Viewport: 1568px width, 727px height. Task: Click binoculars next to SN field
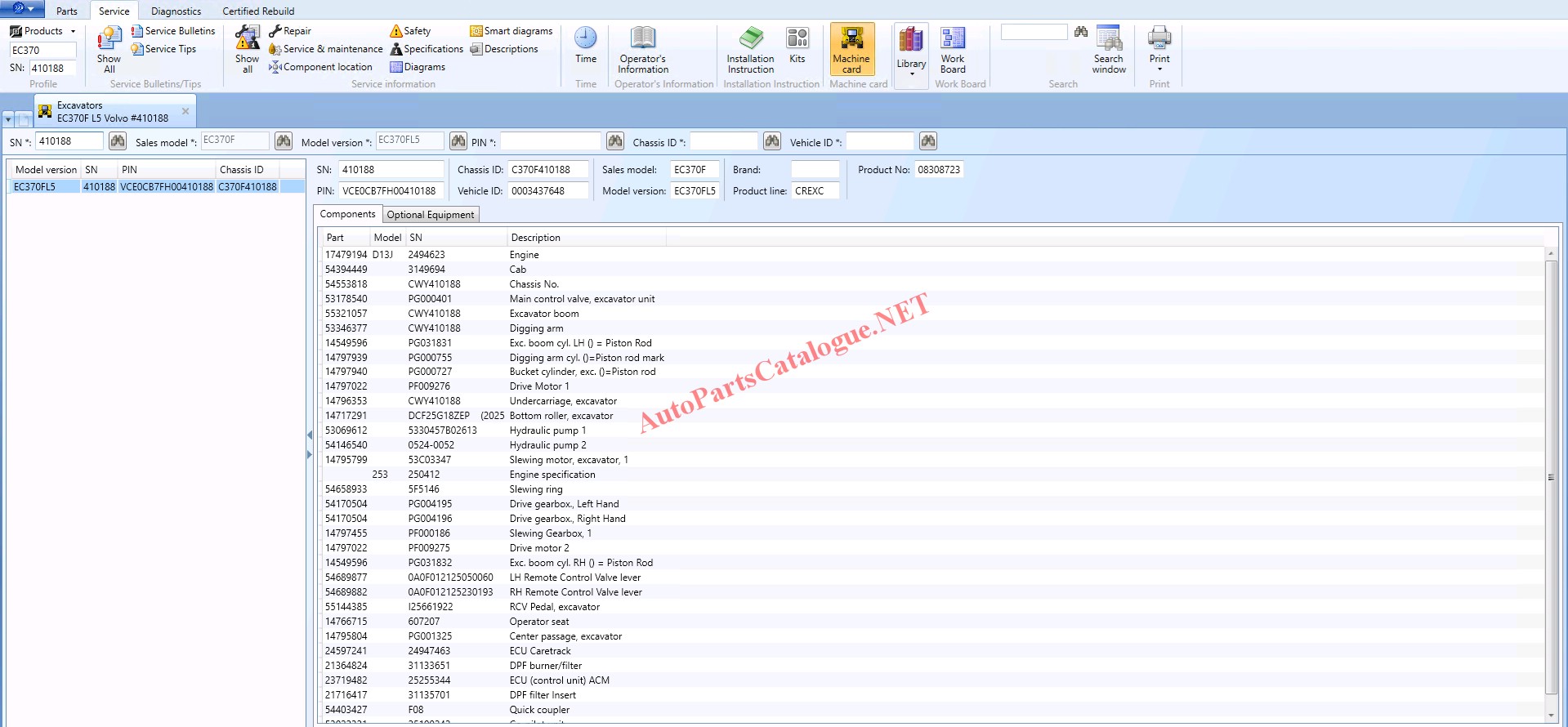pyautogui.click(x=118, y=141)
